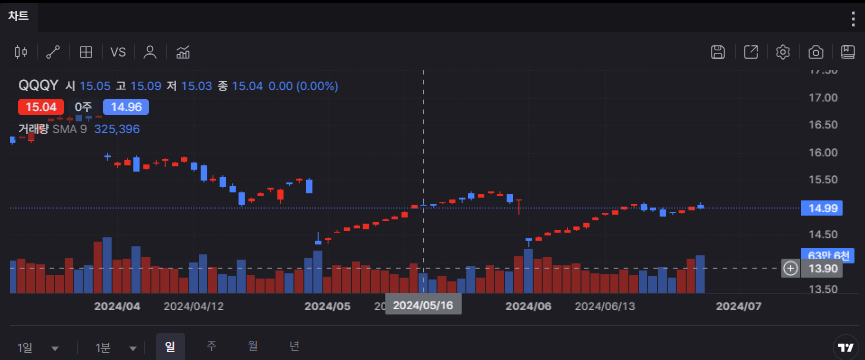Click the TradingView logo icon
This screenshot has height=360, width=865.
pyautogui.click(x=846, y=347)
